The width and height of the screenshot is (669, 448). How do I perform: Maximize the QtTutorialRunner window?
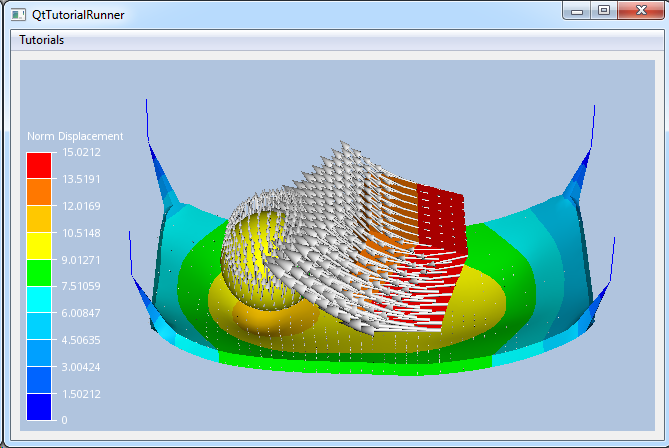[x=603, y=10]
